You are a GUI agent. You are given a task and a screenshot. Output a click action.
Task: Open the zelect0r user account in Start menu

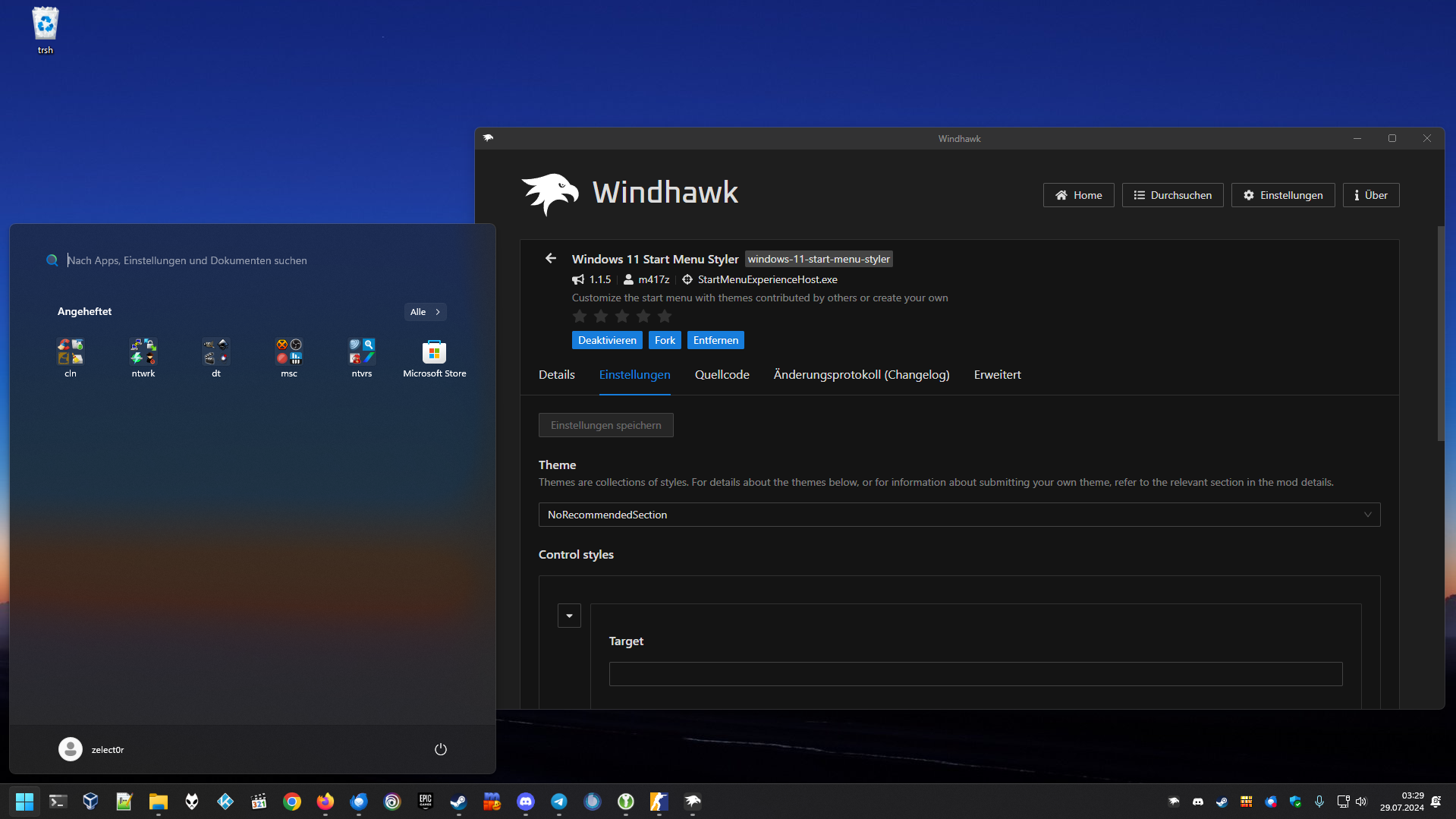point(92,749)
